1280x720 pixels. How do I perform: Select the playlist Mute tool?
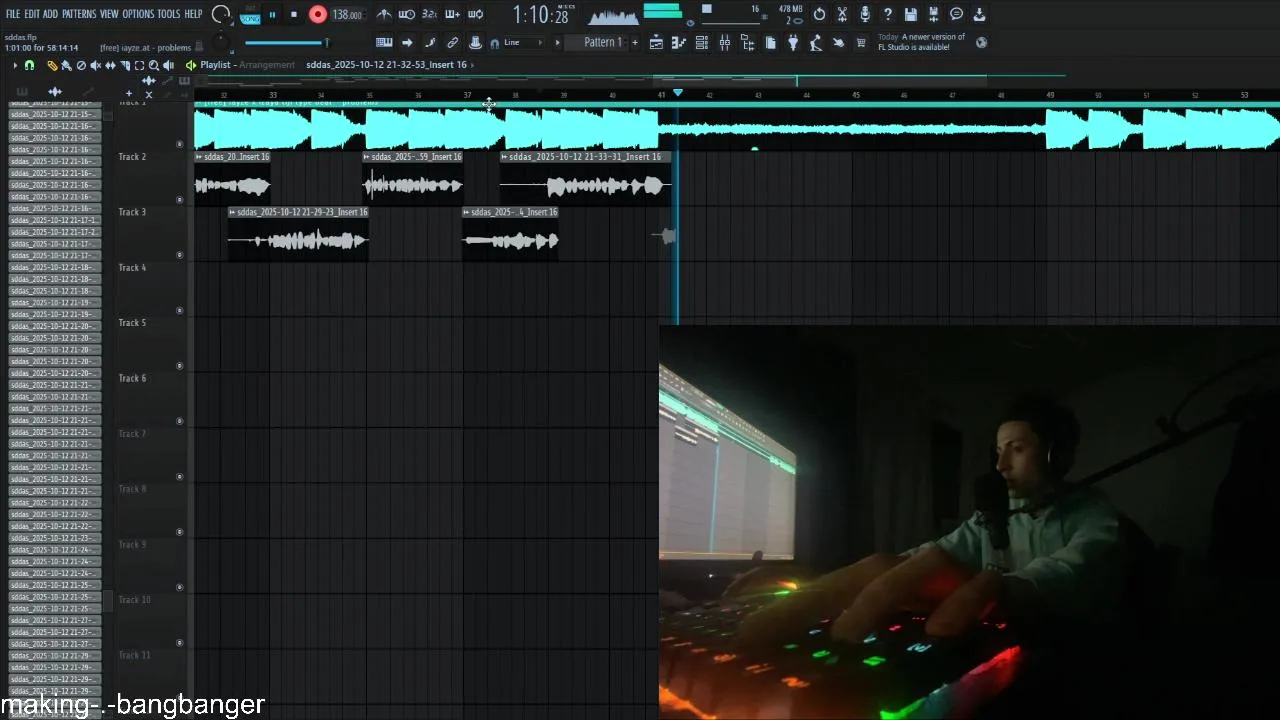click(x=95, y=65)
